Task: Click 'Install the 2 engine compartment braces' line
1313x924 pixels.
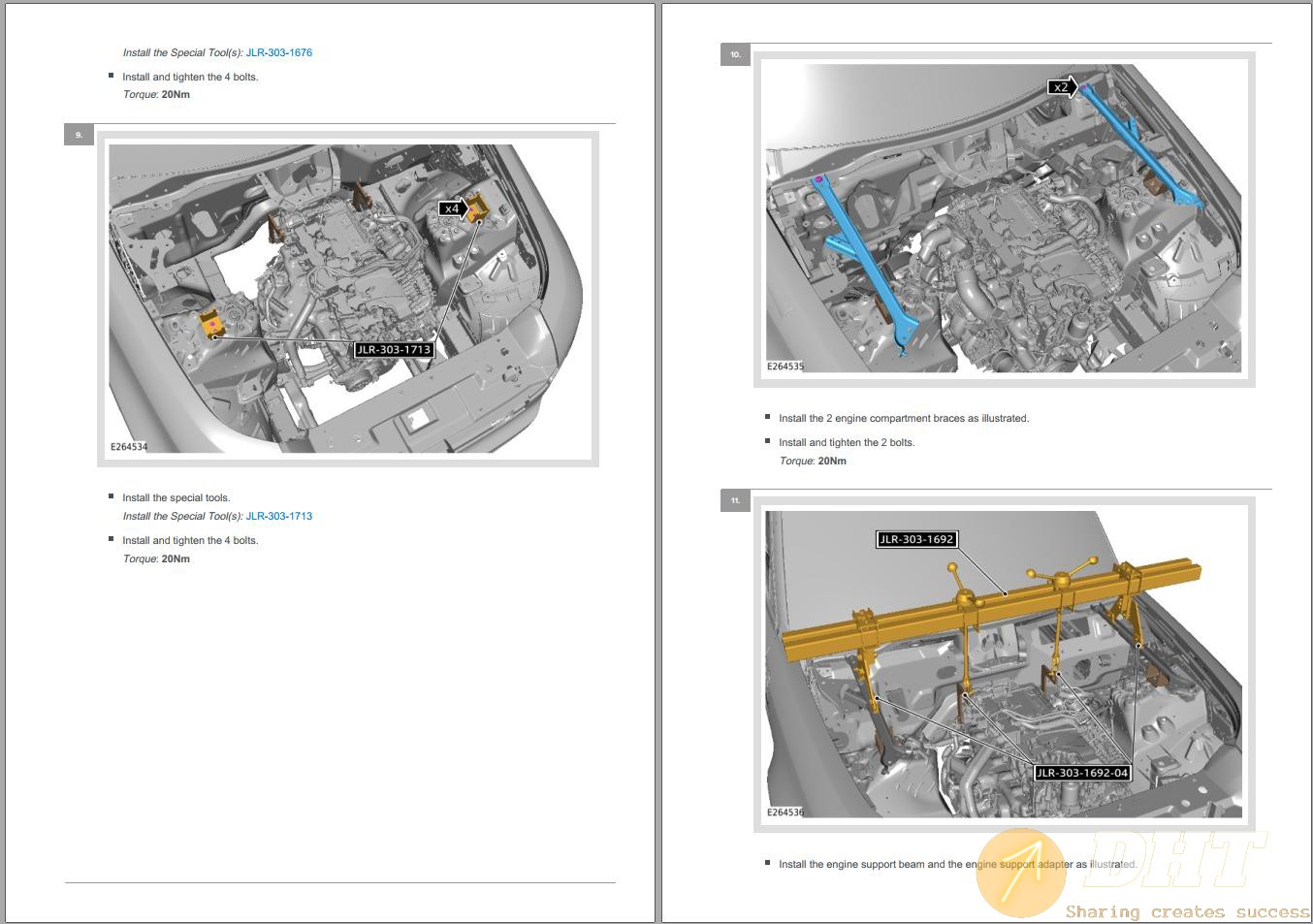Action: 904,418
